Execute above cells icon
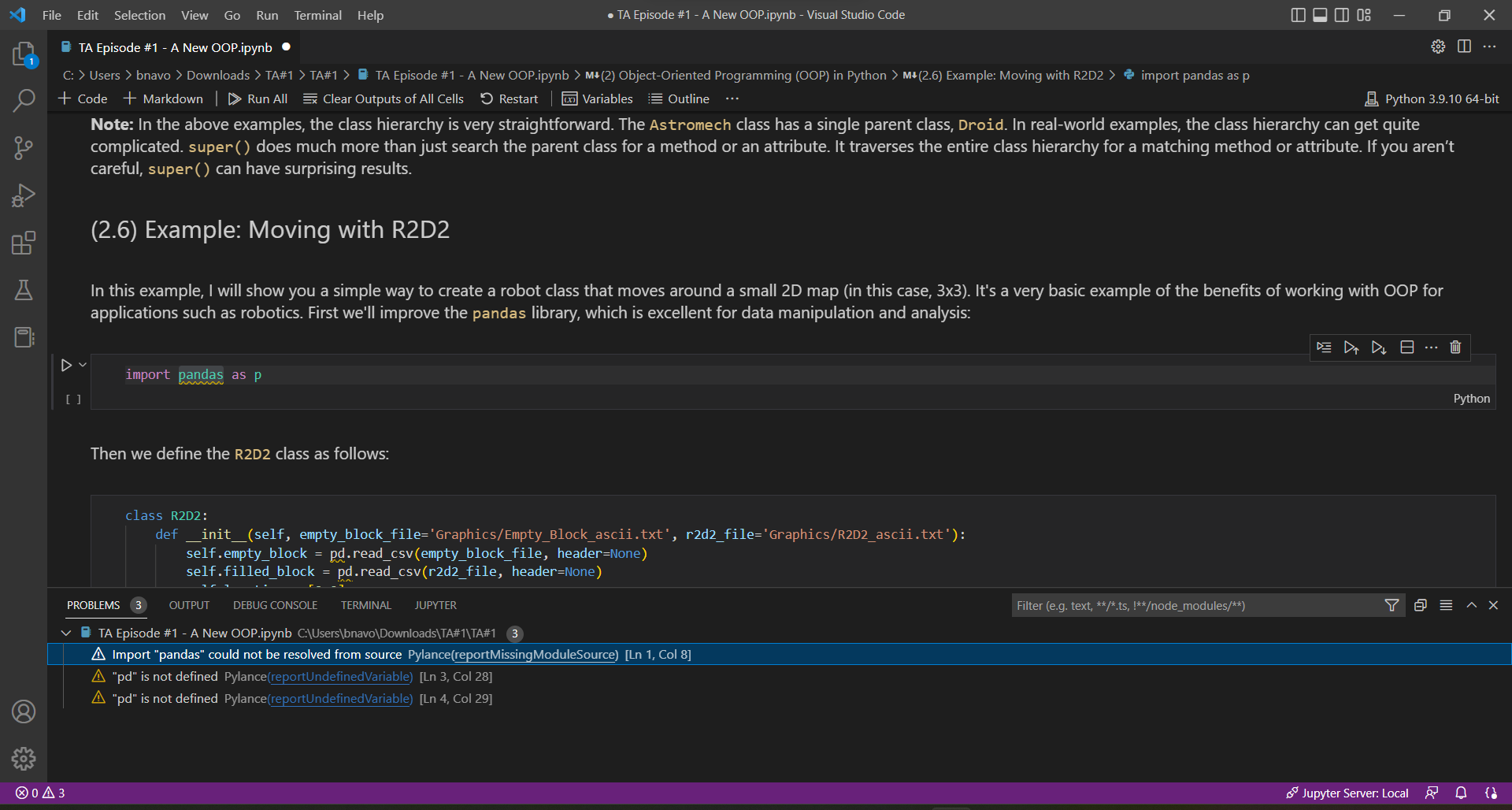1512x810 pixels. [1351, 347]
